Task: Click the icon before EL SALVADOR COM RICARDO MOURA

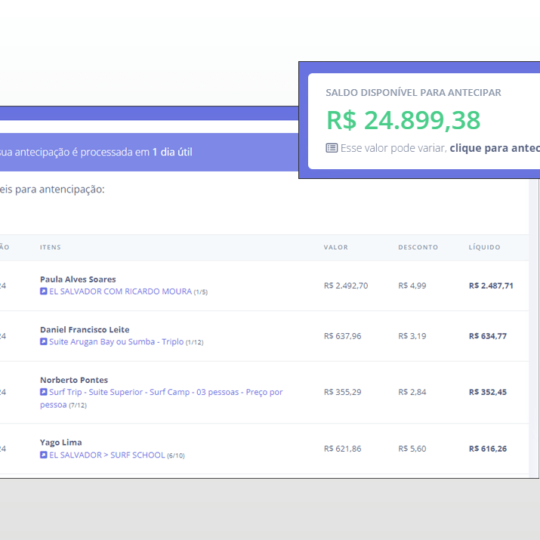Action: (x=43, y=291)
